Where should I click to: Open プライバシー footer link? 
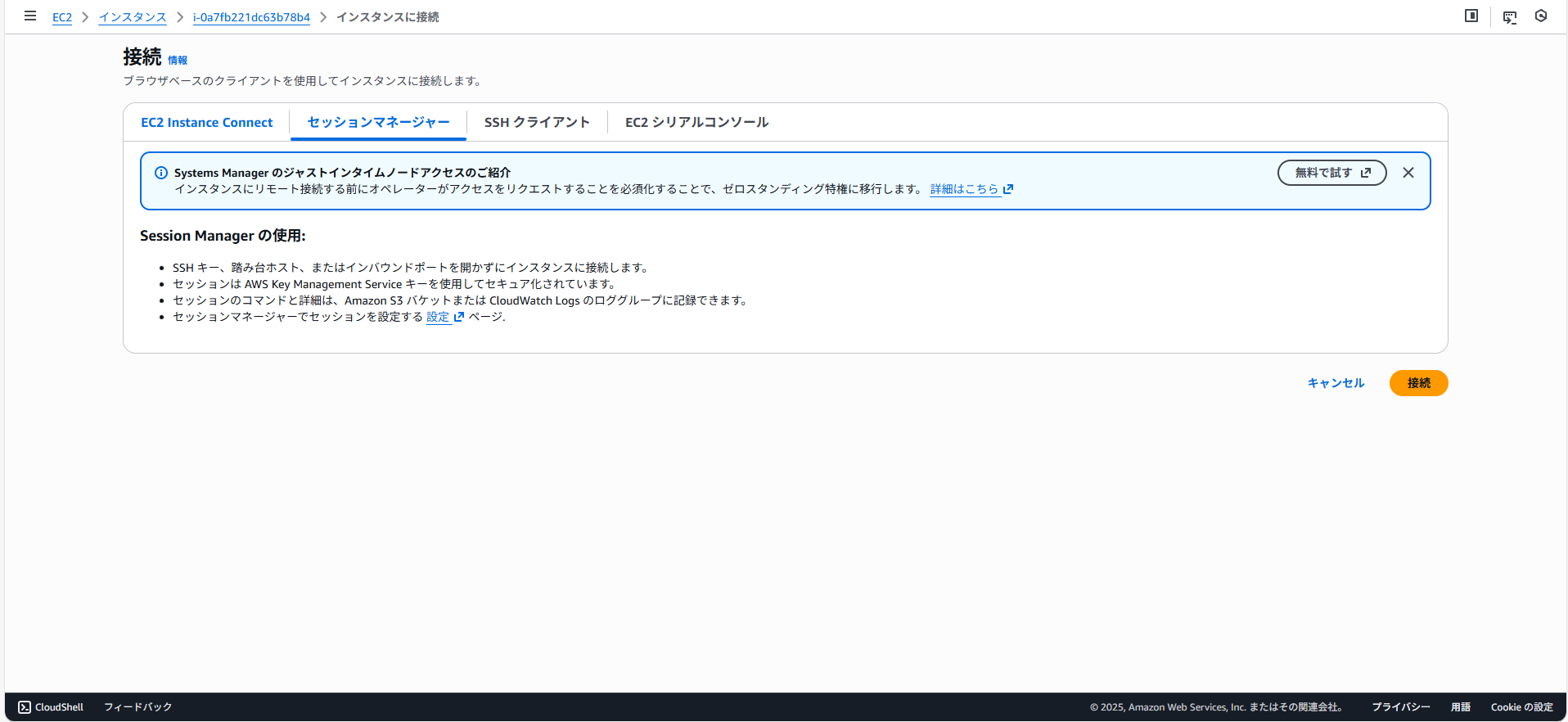point(1401,707)
